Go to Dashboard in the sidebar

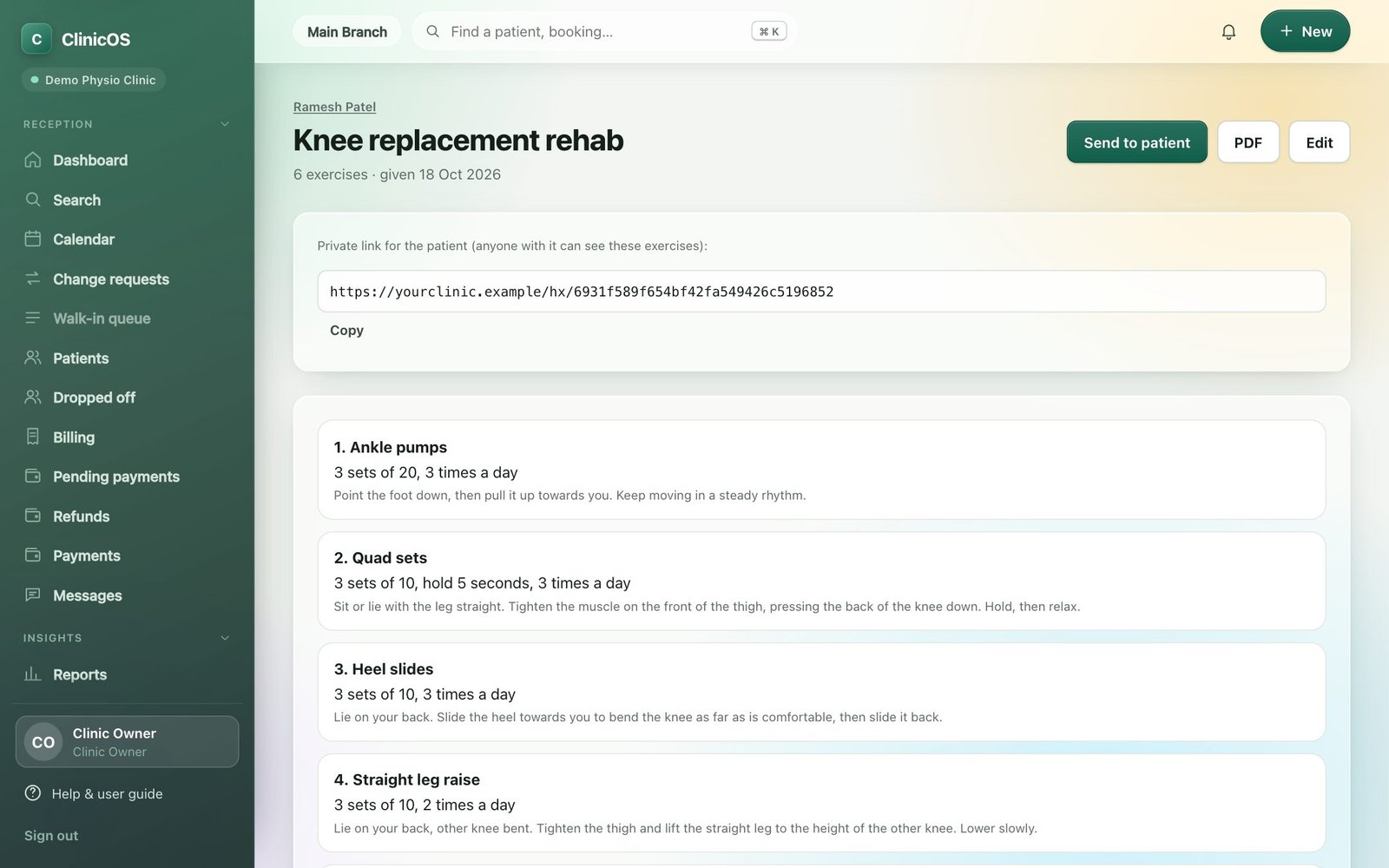click(x=127, y=160)
